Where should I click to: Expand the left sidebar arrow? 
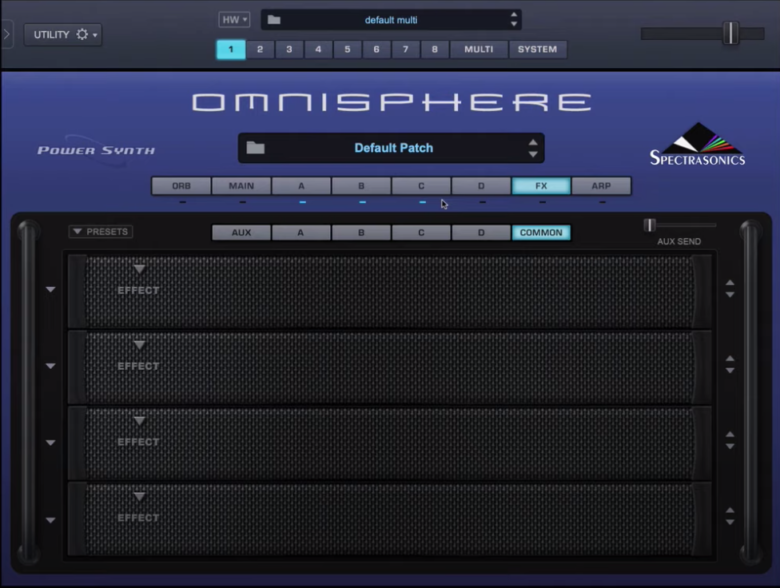(6, 34)
